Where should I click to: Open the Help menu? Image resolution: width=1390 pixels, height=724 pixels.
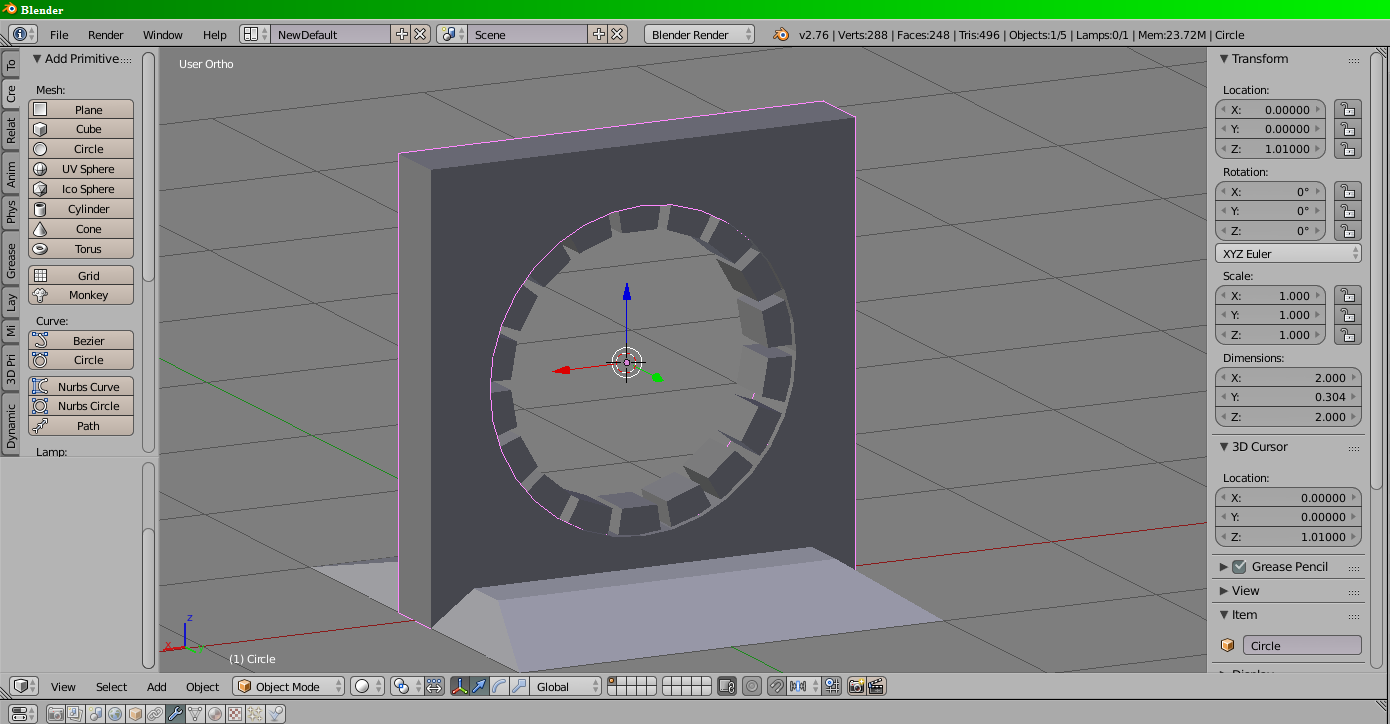click(x=215, y=34)
